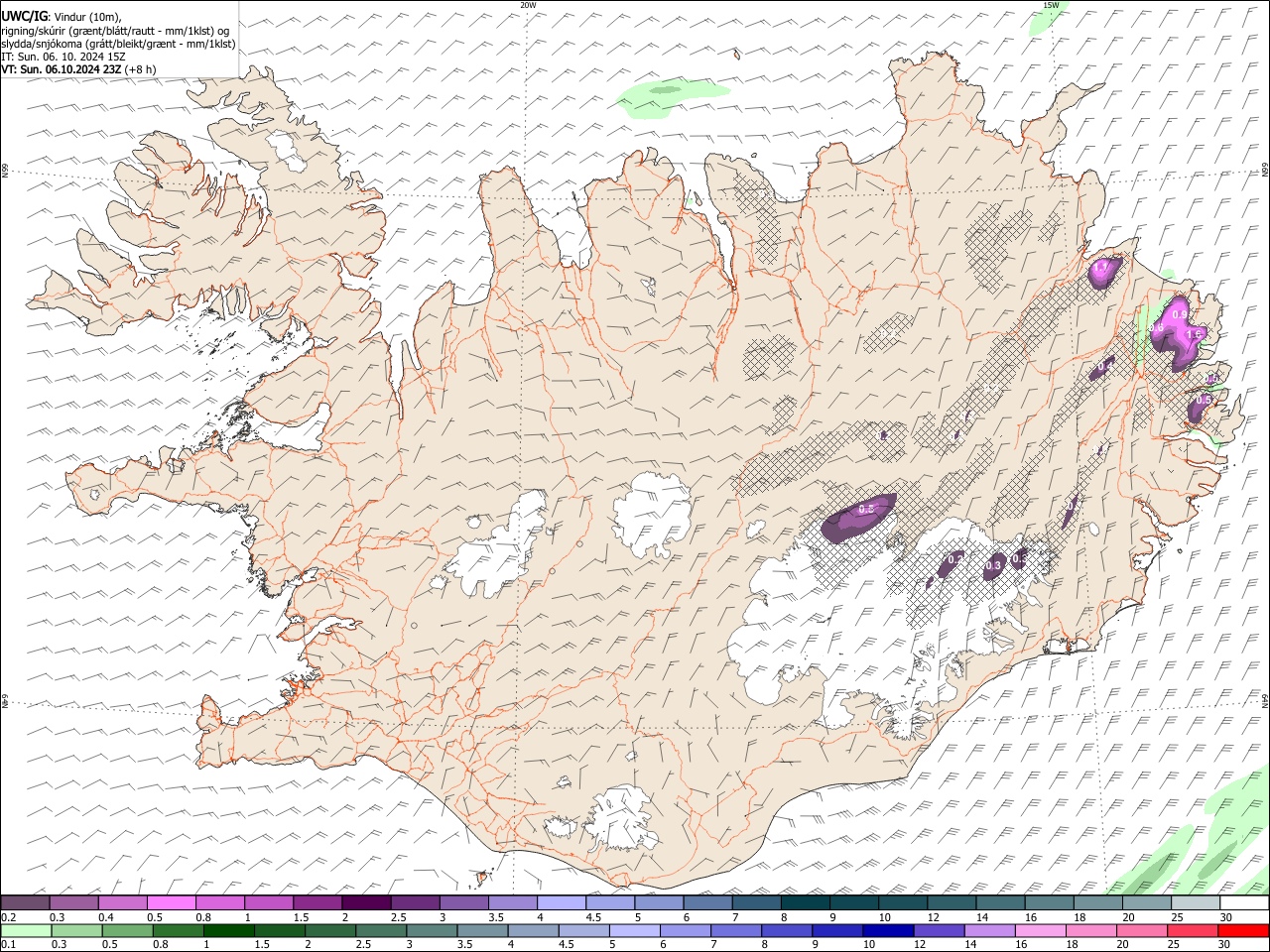Pick lower-row darkest green swatch 1 to 1.5
Image resolution: width=1270 pixels, height=952 pixels.
(228, 930)
